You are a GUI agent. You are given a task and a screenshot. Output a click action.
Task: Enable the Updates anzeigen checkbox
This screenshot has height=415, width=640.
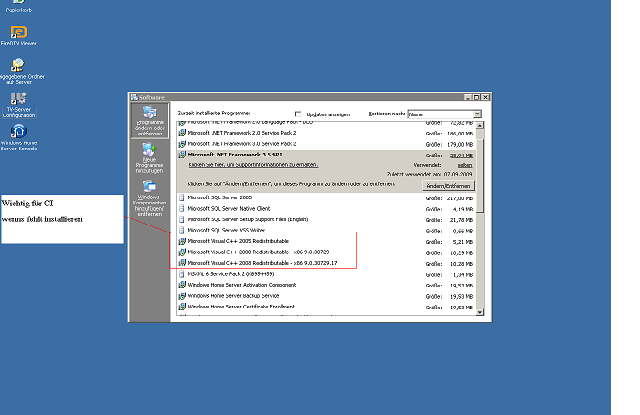[x=298, y=114]
